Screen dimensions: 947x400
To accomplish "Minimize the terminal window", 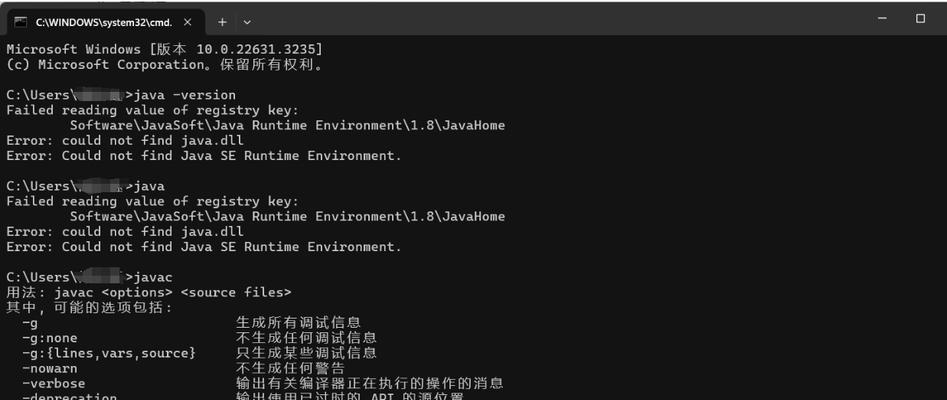I will pos(882,18).
